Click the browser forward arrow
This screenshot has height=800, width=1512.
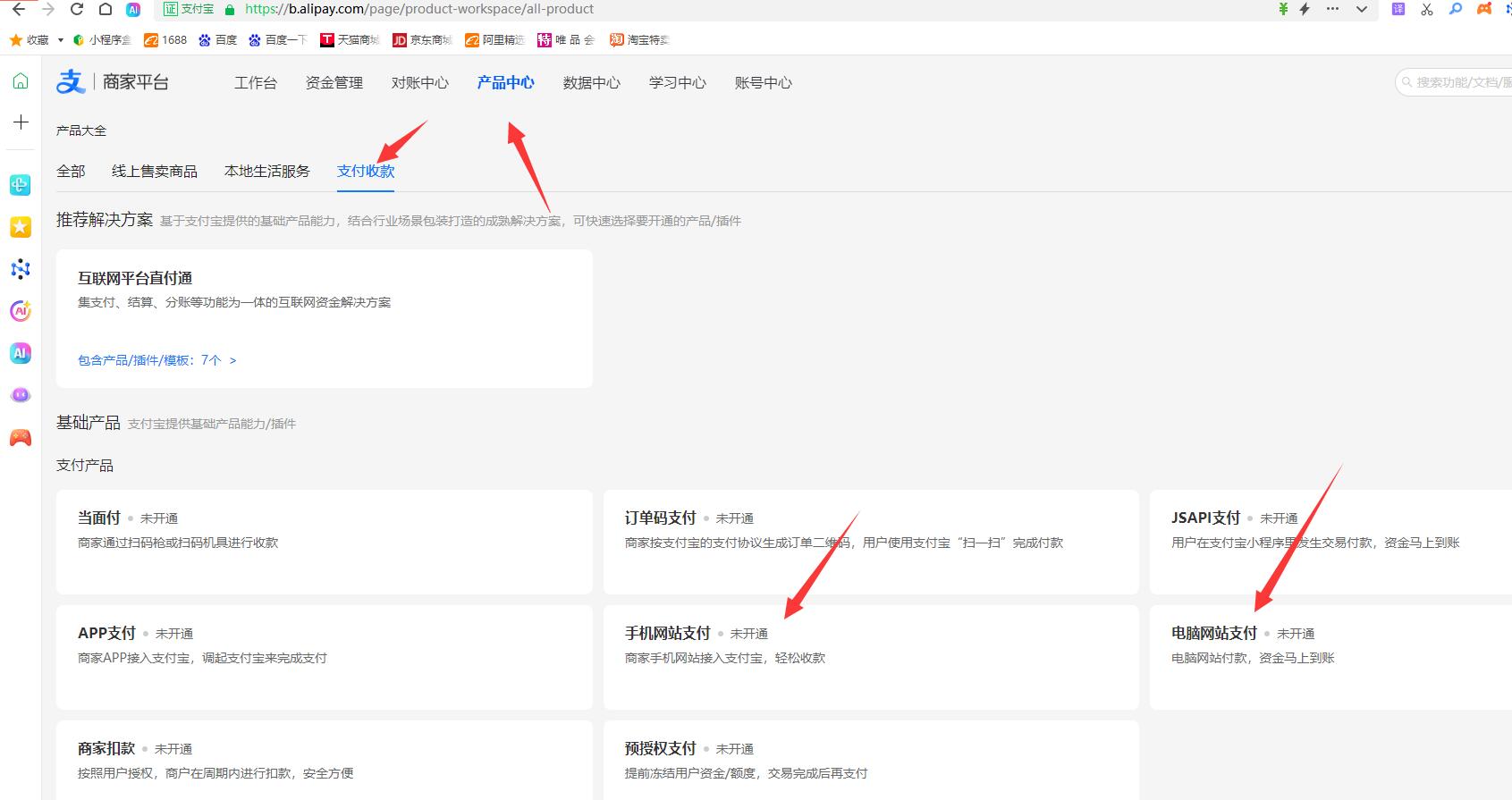click(48, 10)
